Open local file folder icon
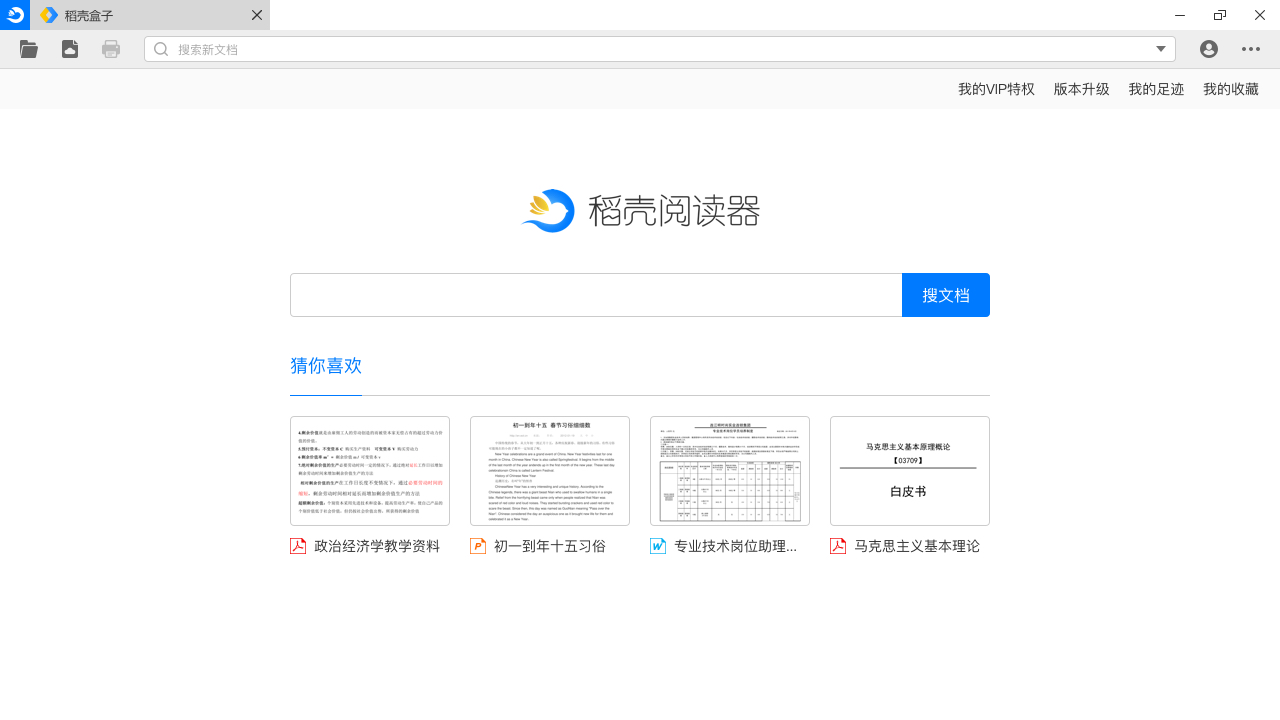 [x=29, y=49]
